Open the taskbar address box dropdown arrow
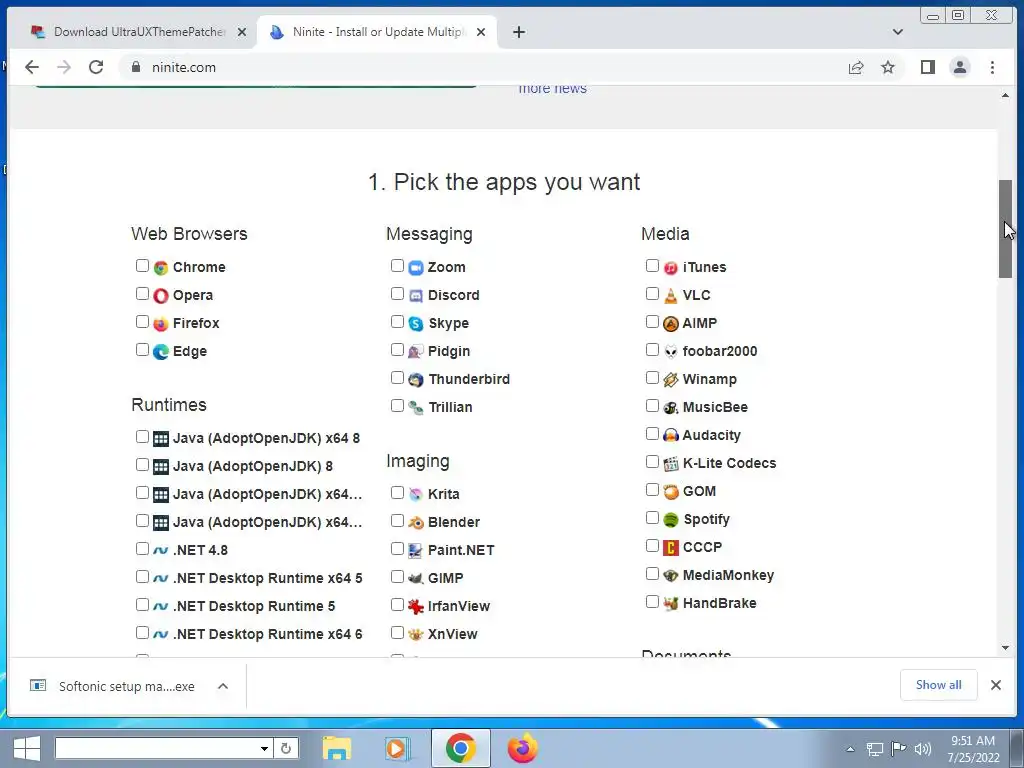1024x768 pixels. [264, 748]
